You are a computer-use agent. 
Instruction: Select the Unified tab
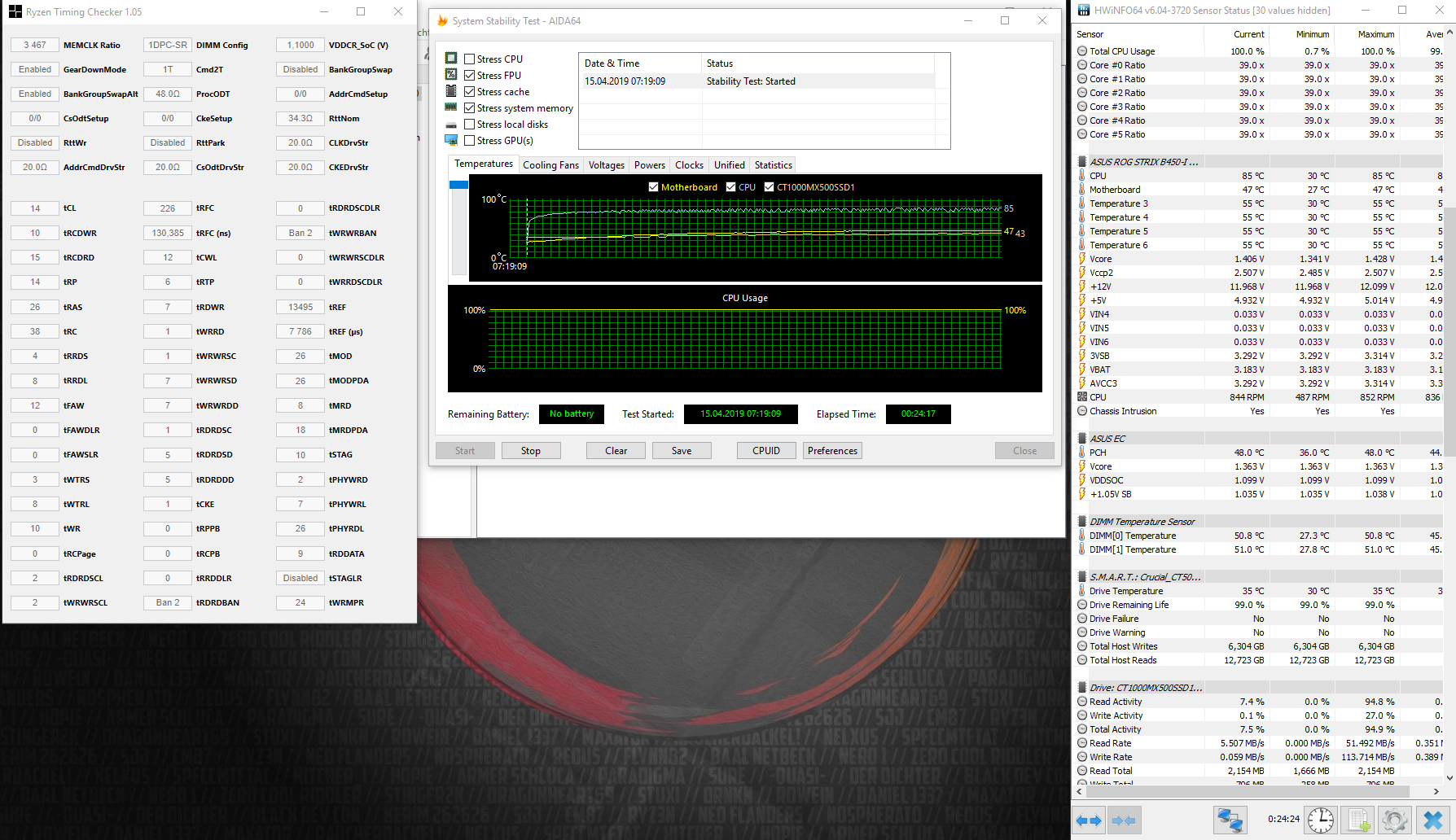[730, 165]
